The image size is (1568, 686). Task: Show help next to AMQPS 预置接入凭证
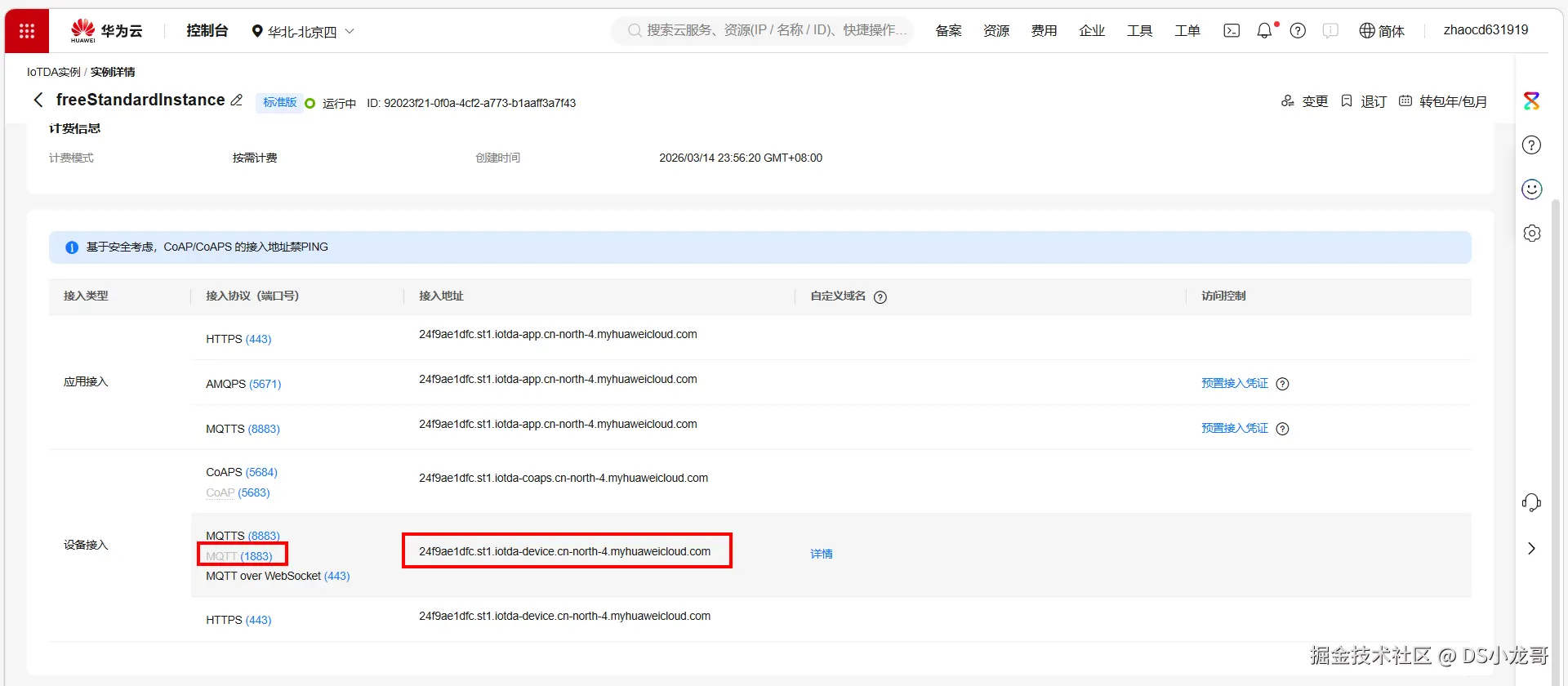pos(1283,384)
